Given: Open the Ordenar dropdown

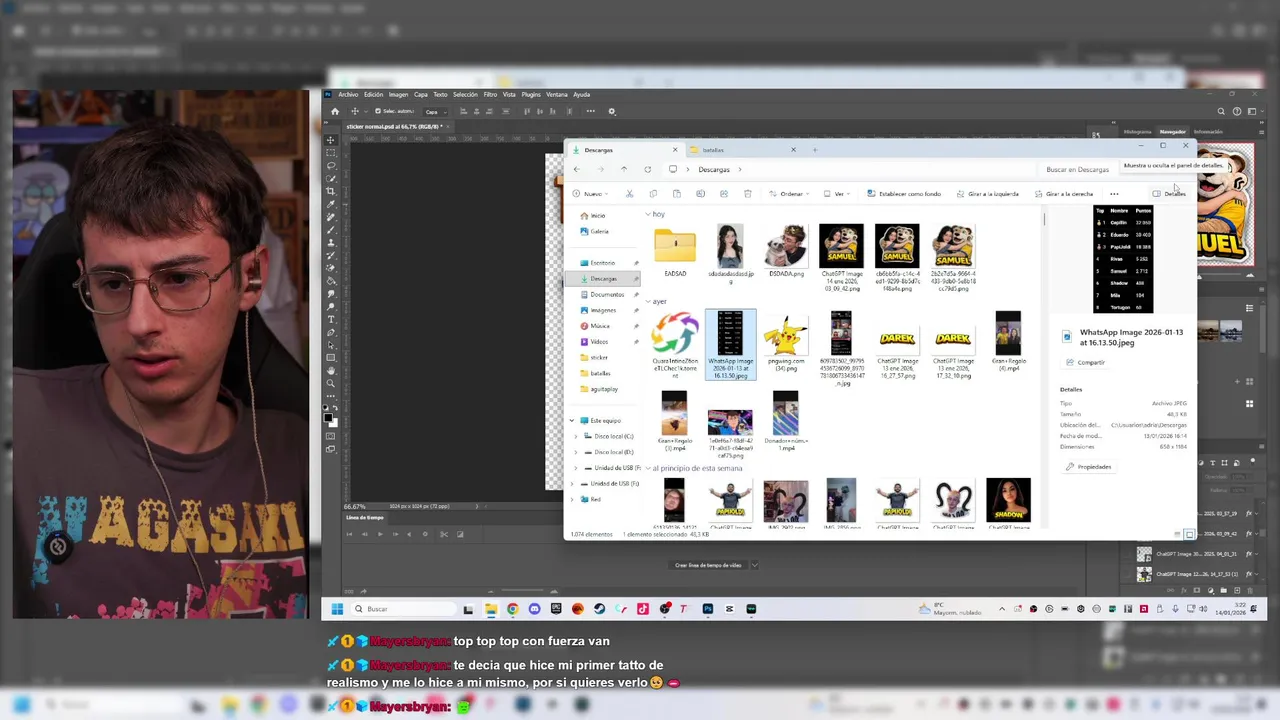Looking at the screenshot, I should (x=790, y=194).
